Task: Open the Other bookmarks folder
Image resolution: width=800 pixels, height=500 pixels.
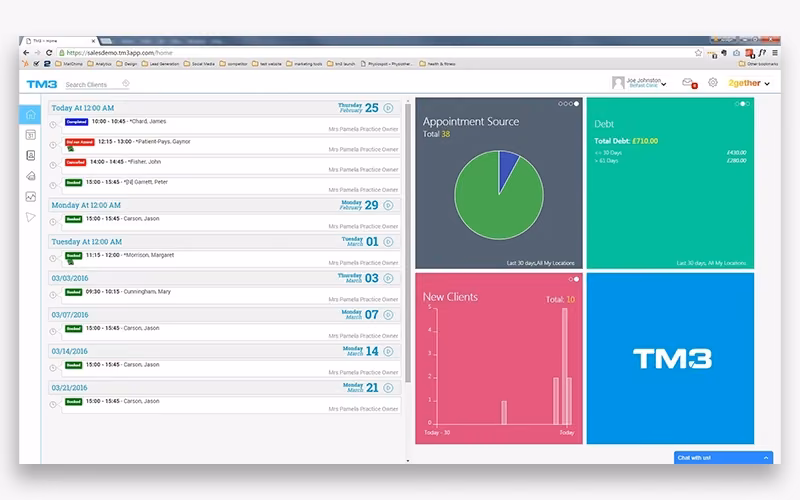Action: [x=758, y=64]
